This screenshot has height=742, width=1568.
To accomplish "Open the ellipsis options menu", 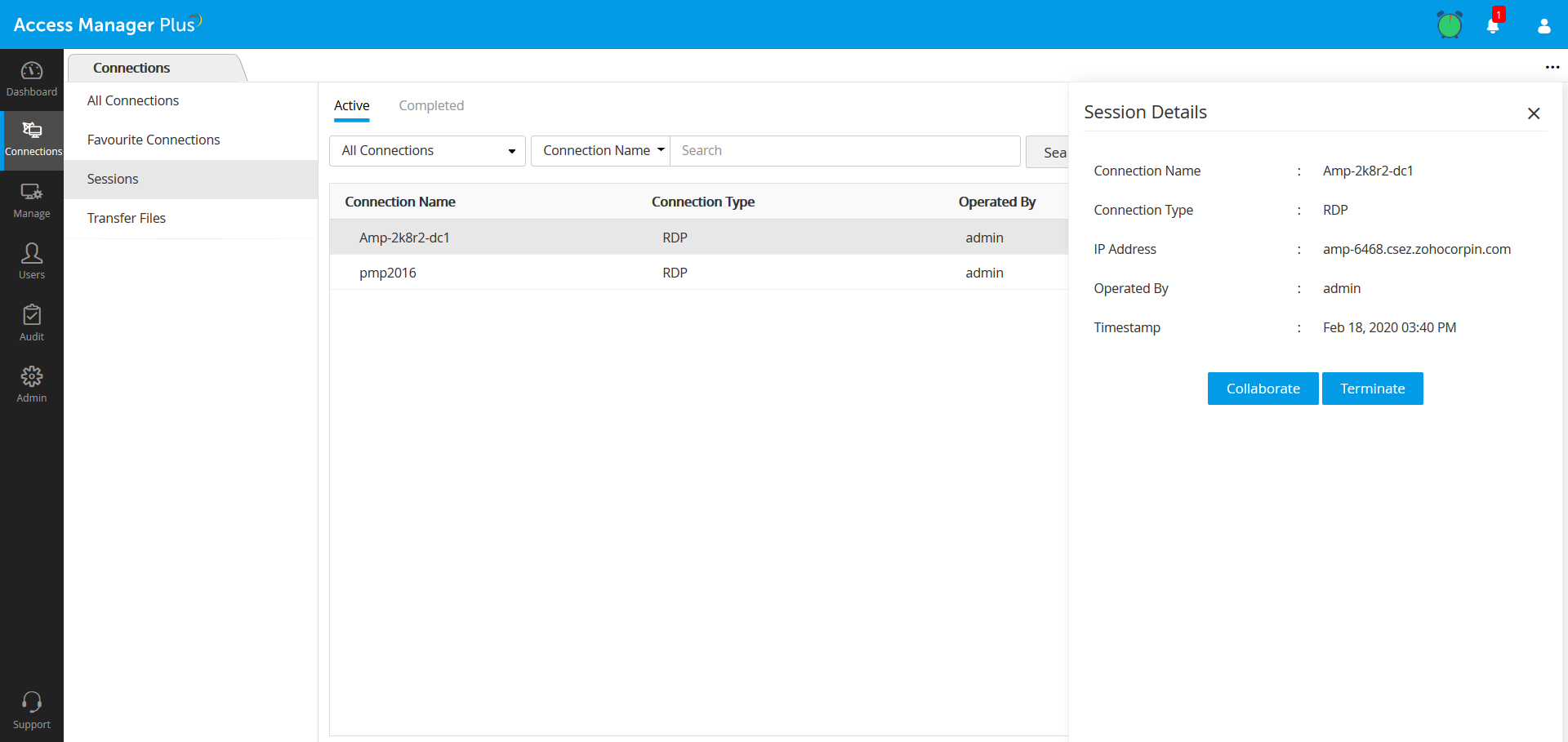I will 1552,67.
